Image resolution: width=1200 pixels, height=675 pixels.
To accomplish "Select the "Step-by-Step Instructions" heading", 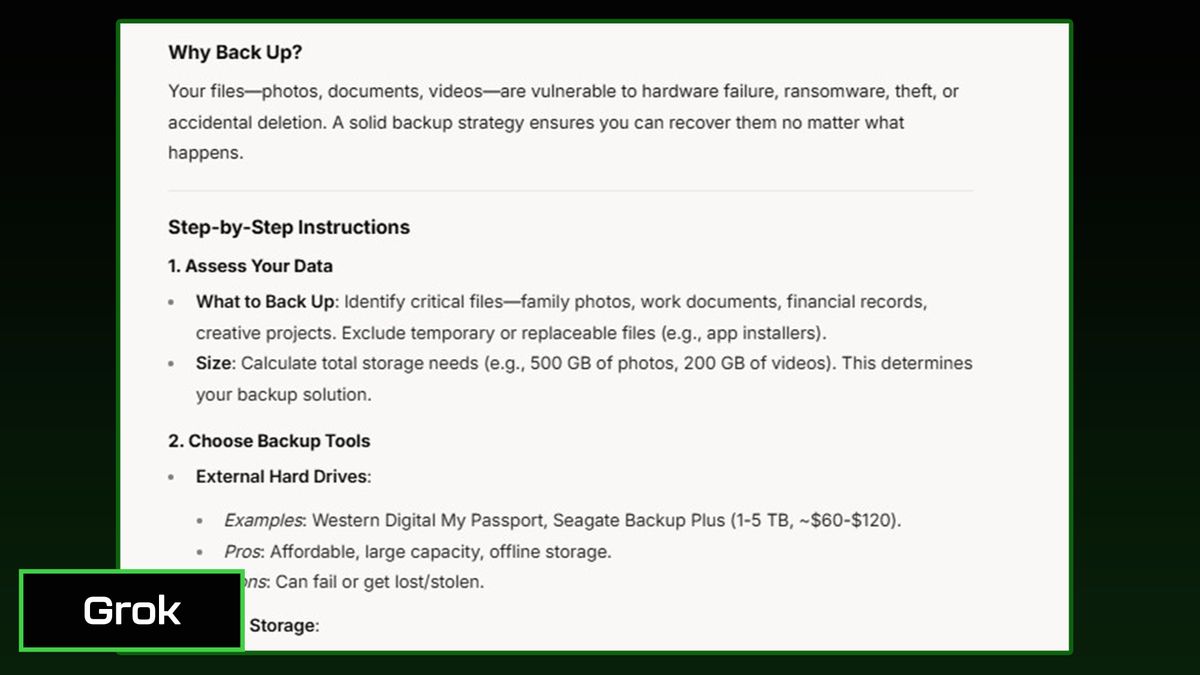I will 289,227.
